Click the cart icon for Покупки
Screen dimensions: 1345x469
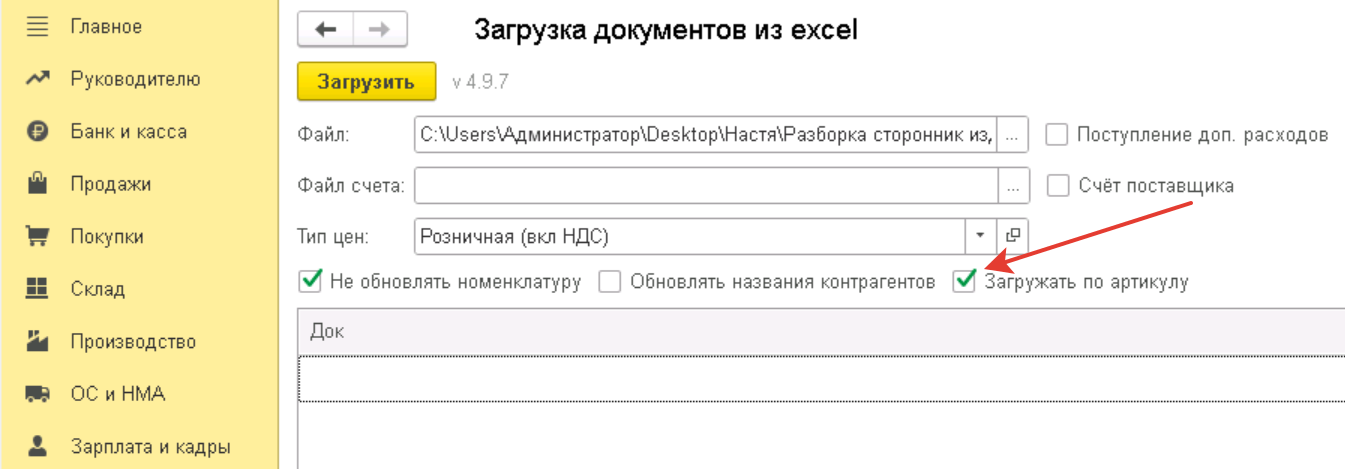click(37, 237)
